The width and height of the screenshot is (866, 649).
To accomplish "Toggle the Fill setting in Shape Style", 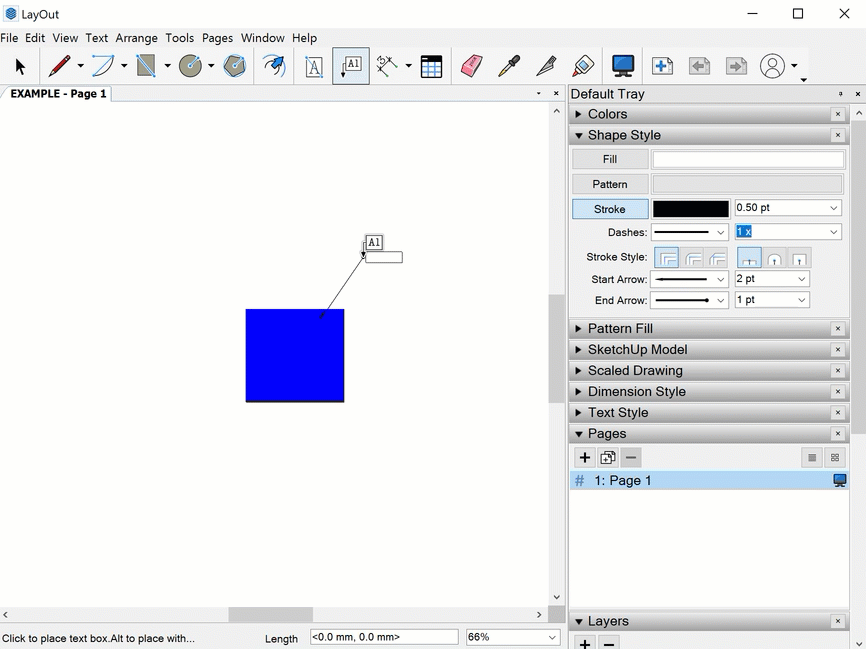I will coord(609,158).
